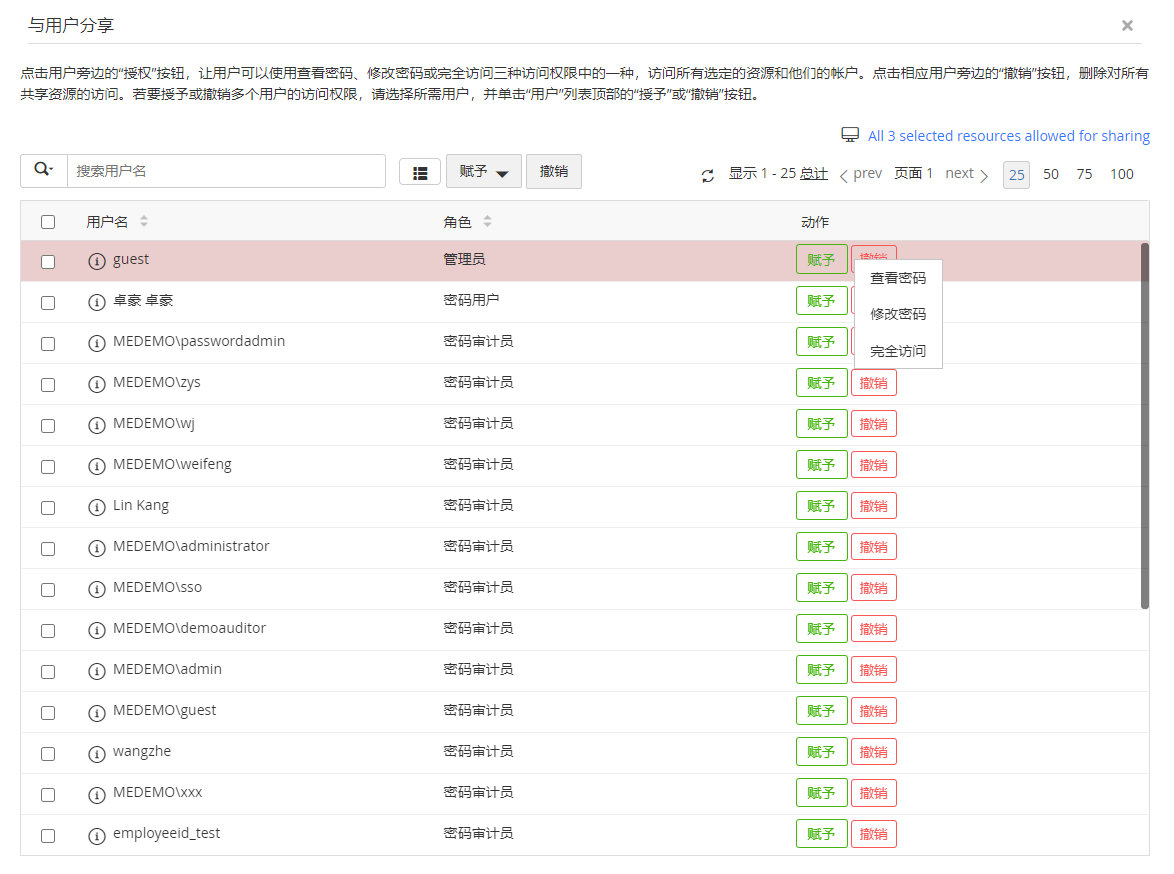
Task: Open 赋予 menu for 卓豪 卓豪 row
Action: click(x=821, y=300)
